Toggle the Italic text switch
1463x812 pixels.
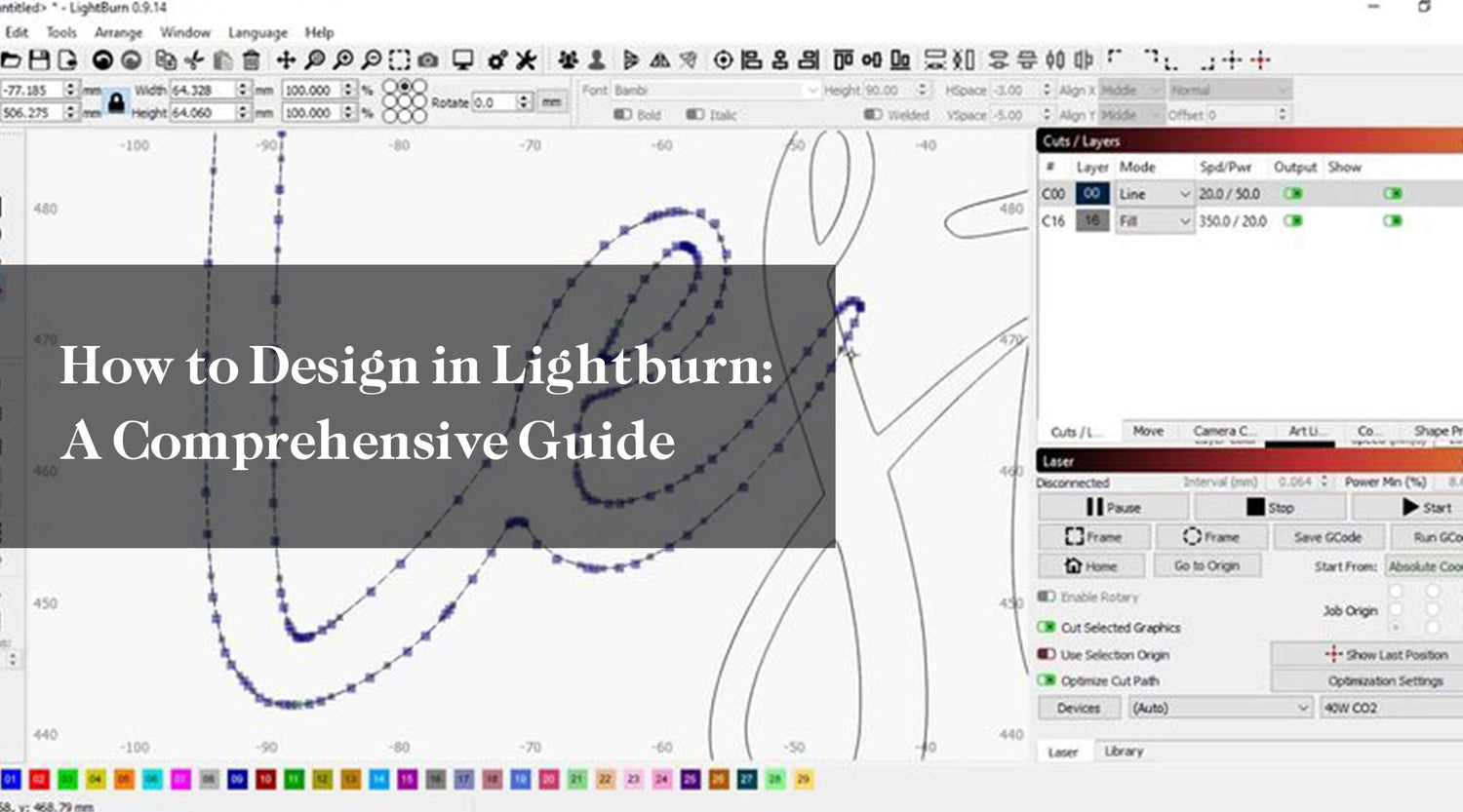694,115
